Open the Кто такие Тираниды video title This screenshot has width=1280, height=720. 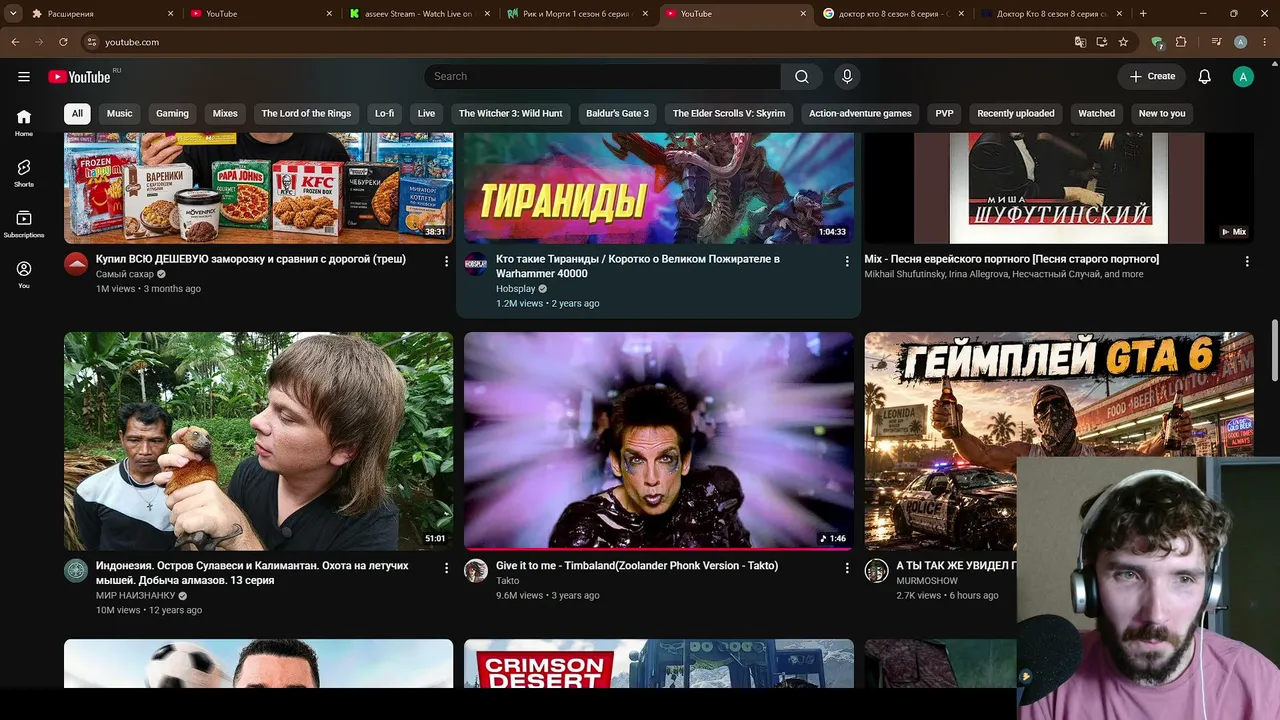(x=638, y=266)
